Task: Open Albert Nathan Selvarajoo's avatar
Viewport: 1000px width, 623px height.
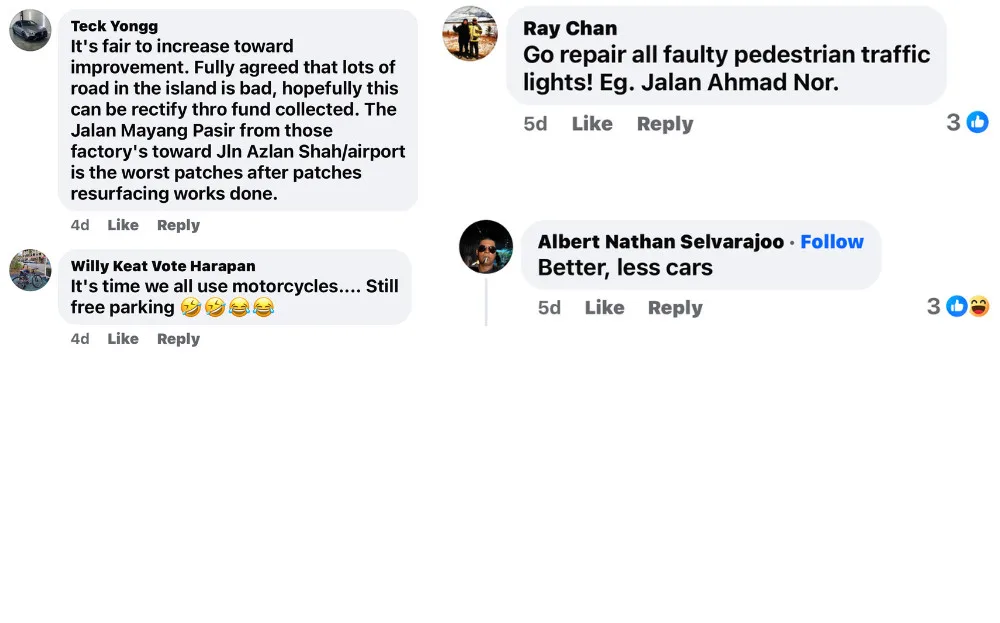Action: tap(486, 247)
